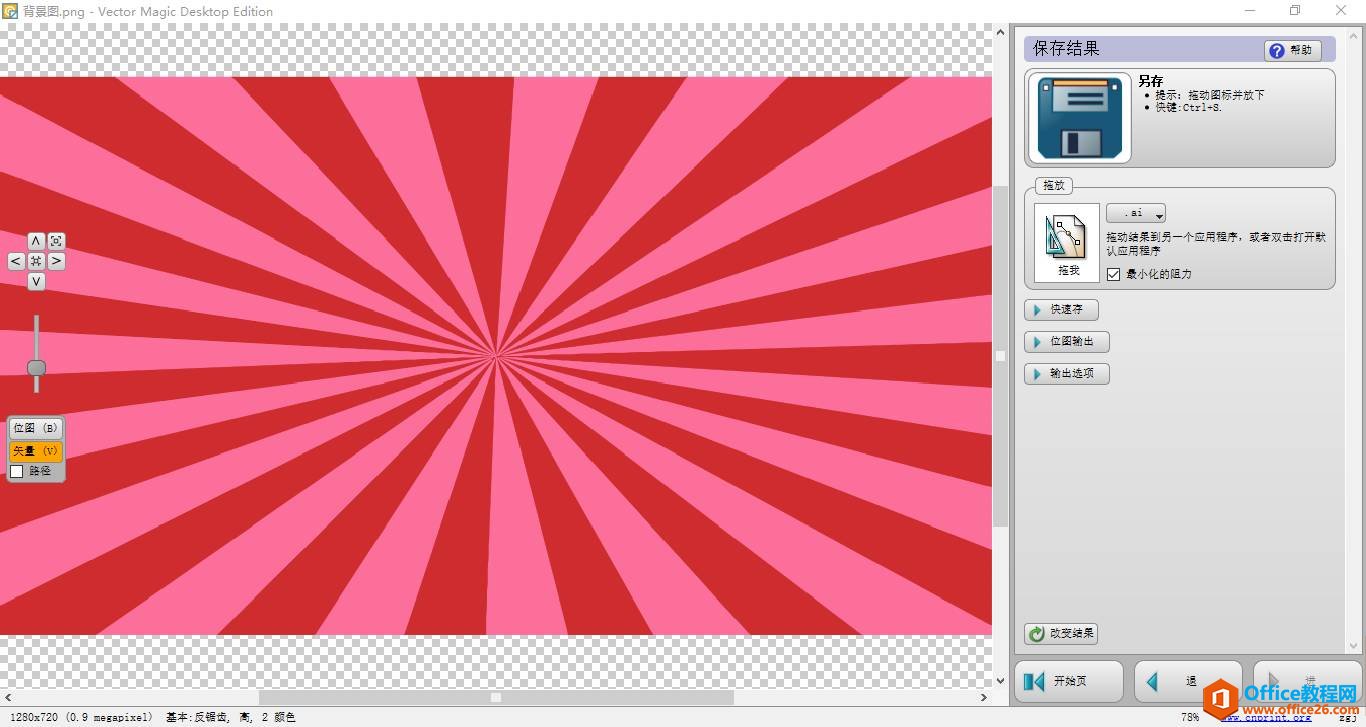Click the 基本:反锯齿, 高, 2 颜色 status text

[x=230, y=717]
